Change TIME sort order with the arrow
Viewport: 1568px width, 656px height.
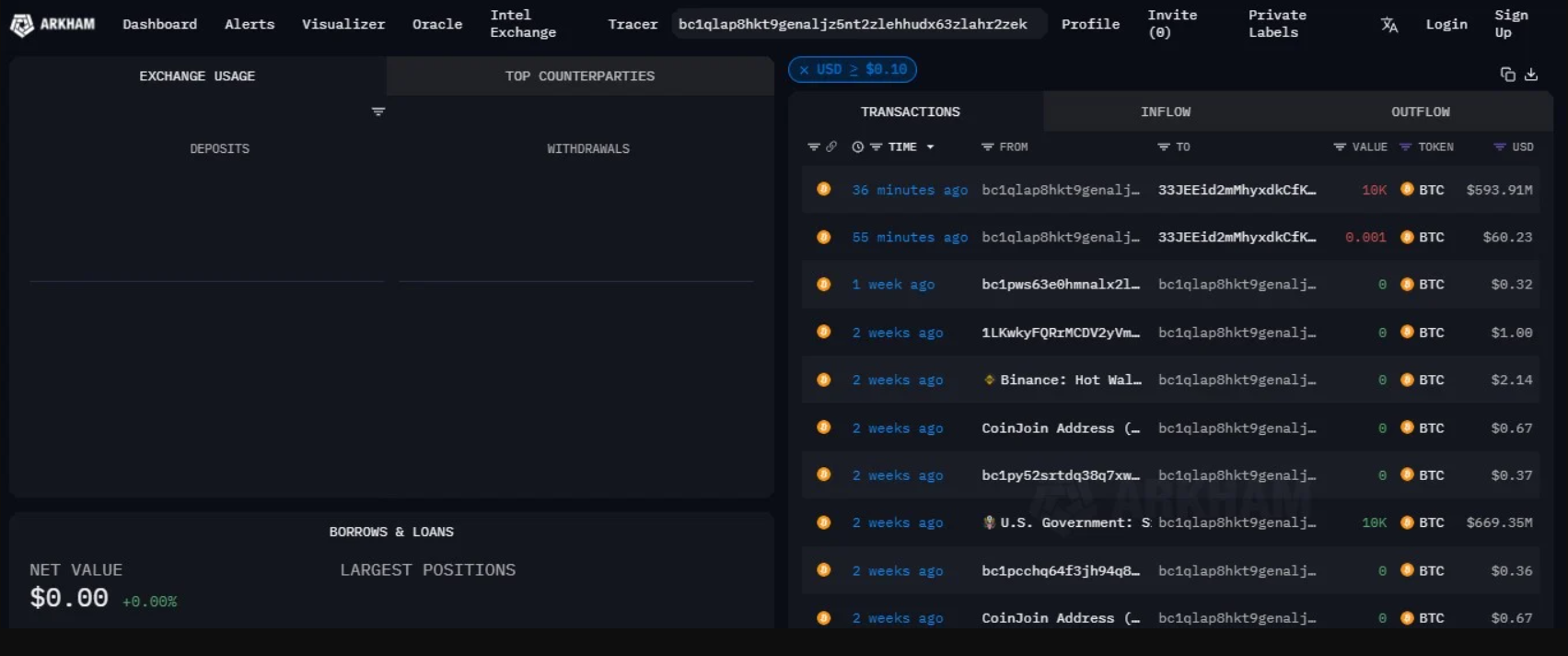point(931,147)
